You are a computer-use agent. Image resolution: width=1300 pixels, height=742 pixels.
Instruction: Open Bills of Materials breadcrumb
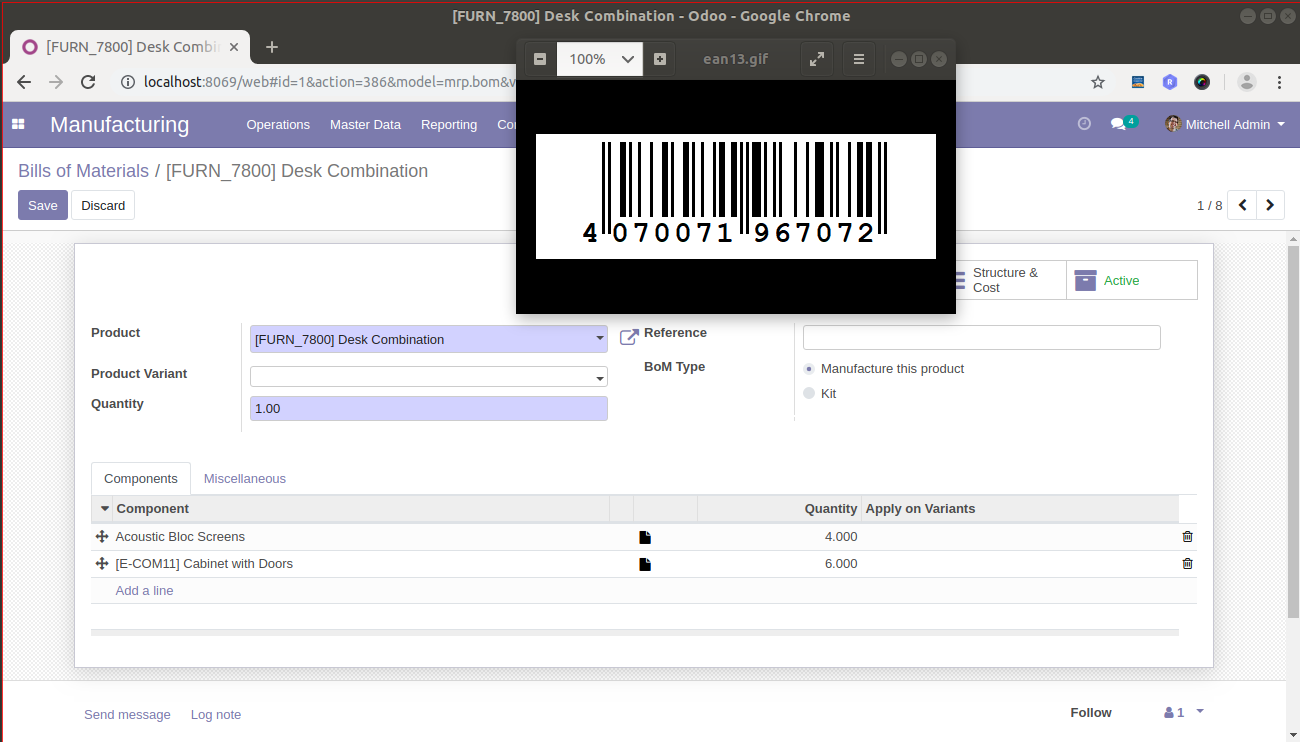click(83, 171)
